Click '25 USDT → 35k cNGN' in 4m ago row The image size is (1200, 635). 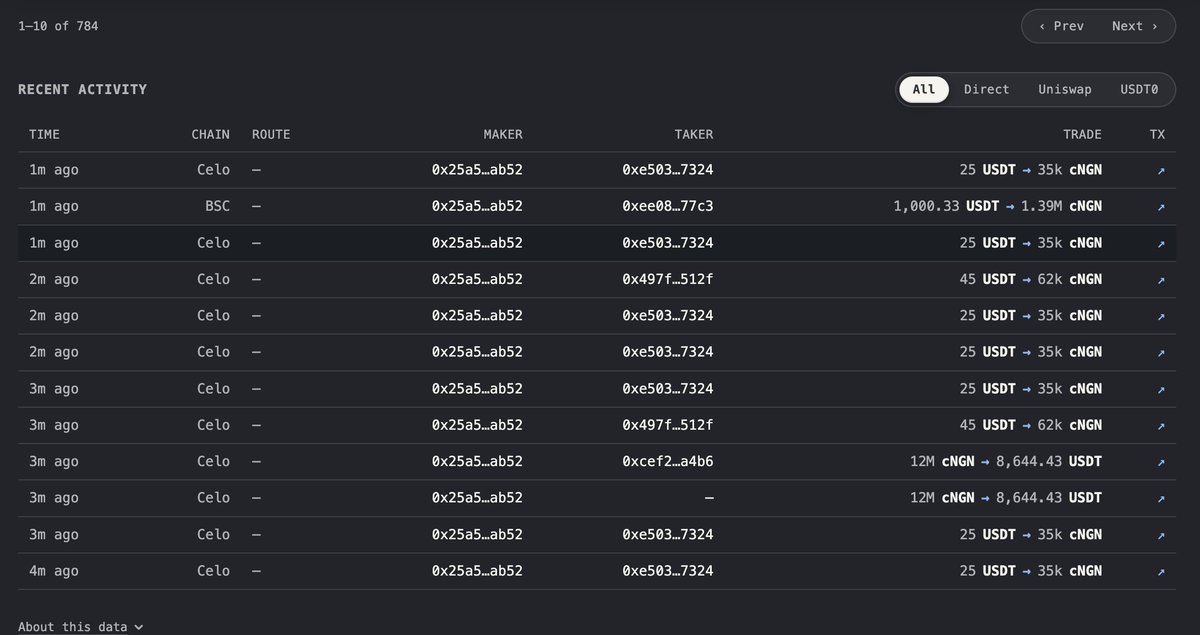pyautogui.click(x=1031, y=571)
